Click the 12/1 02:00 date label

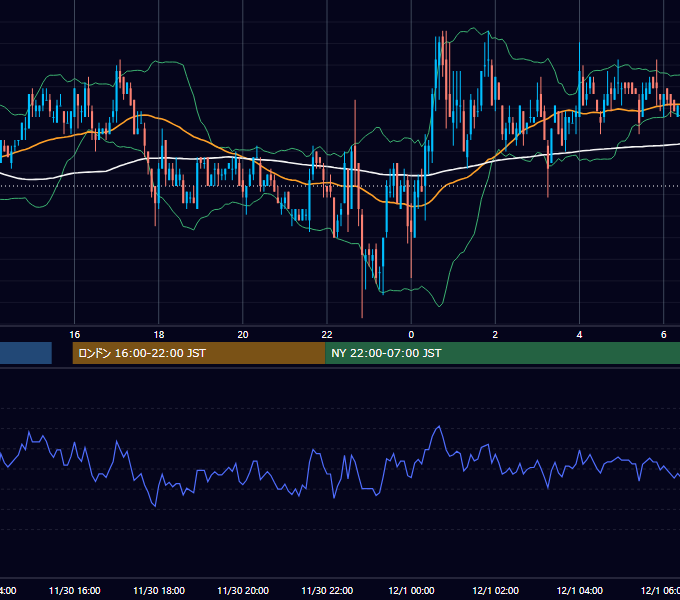(x=495, y=590)
